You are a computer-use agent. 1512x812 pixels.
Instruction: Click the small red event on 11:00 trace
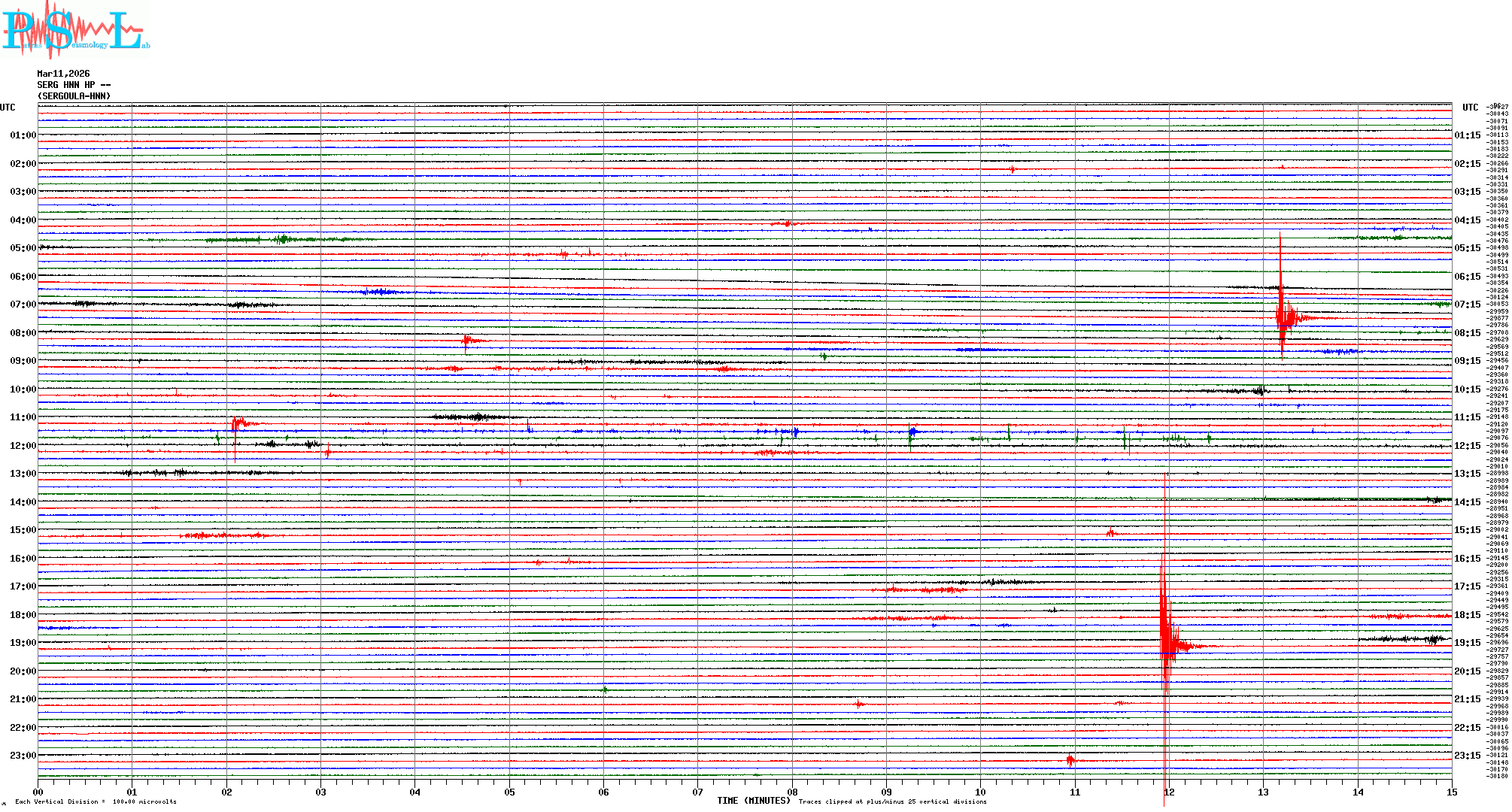coord(238,425)
